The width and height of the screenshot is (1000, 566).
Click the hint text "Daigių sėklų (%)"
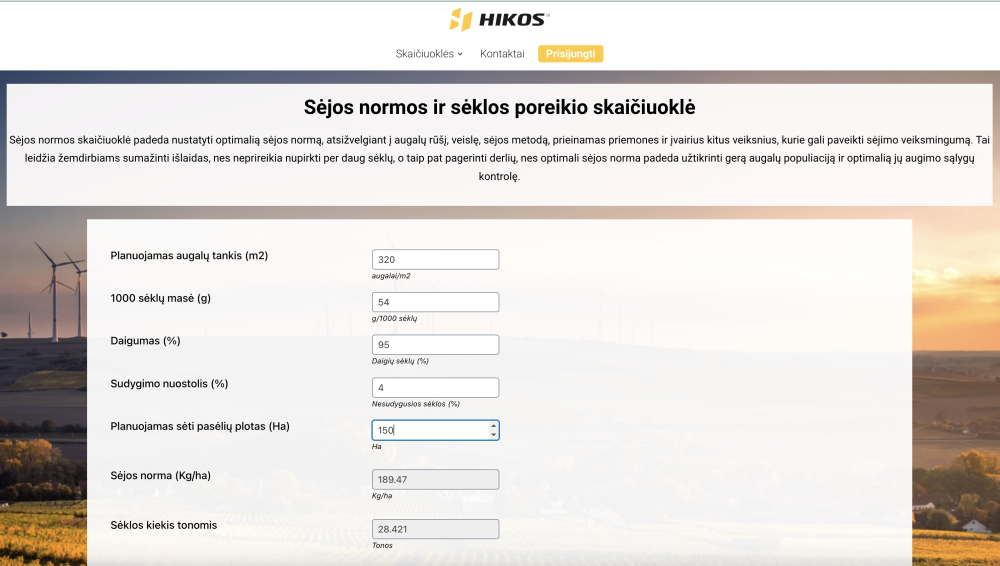tap(400, 361)
